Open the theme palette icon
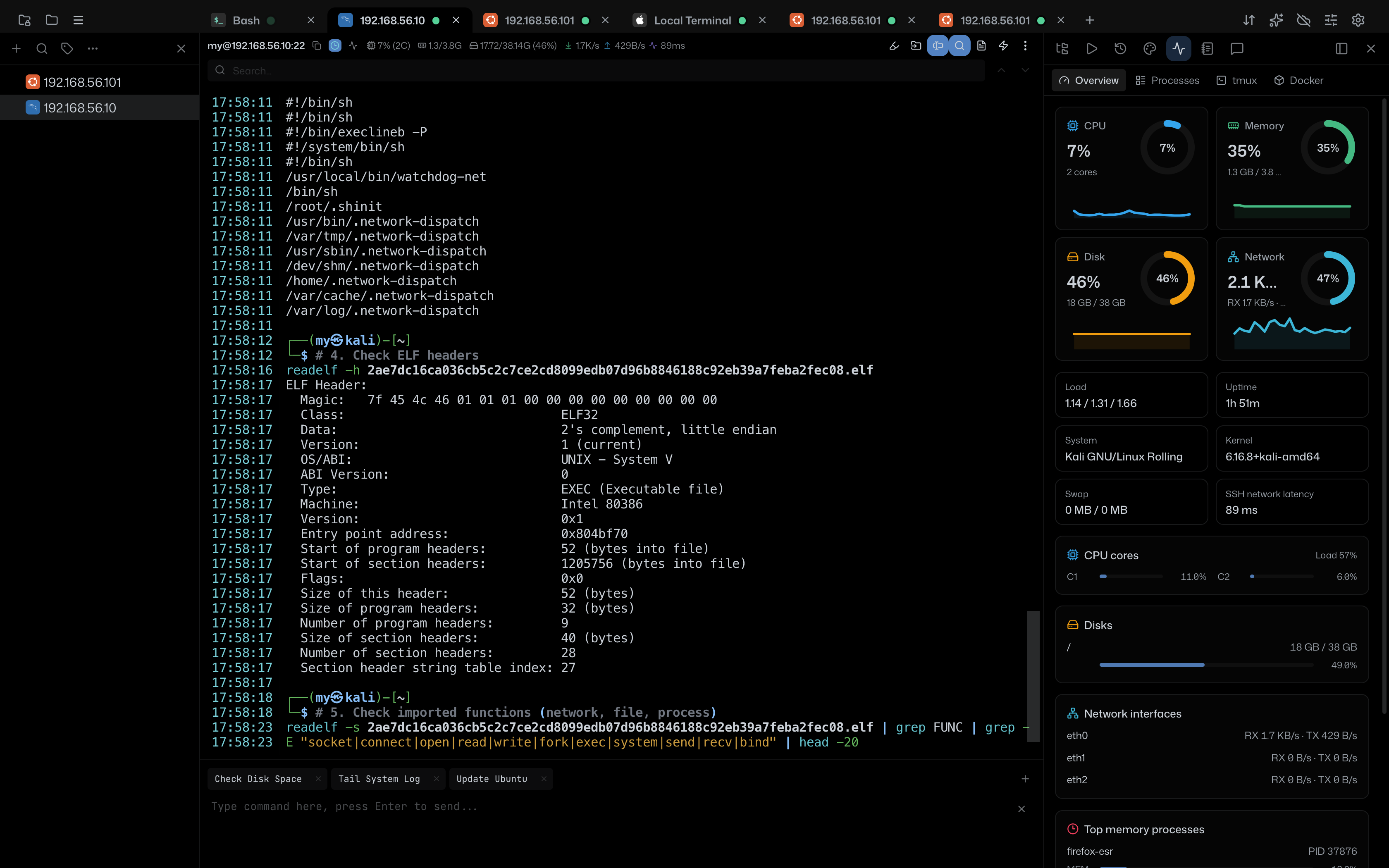This screenshot has height=868, width=1389. (x=1149, y=49)
